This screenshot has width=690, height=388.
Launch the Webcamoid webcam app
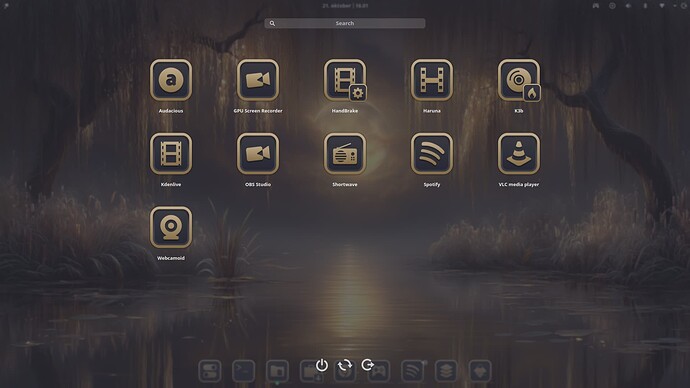tap(171, 227)
